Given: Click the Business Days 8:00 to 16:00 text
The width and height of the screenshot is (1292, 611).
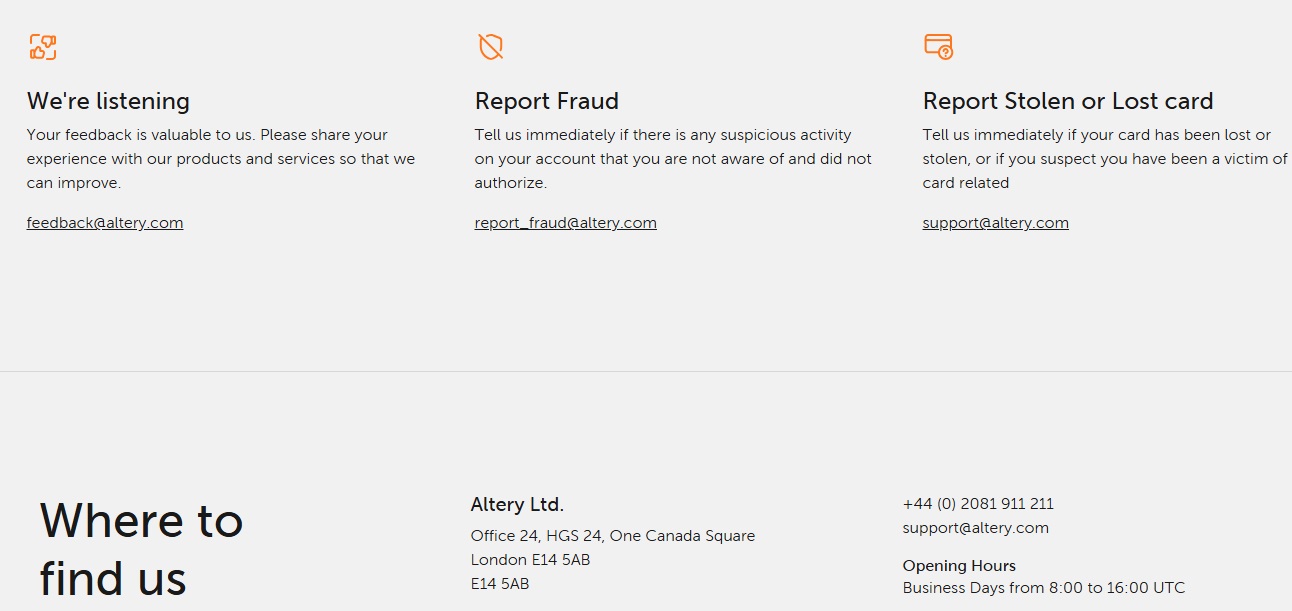Looking at the screenshot, I should (1043, 588).
